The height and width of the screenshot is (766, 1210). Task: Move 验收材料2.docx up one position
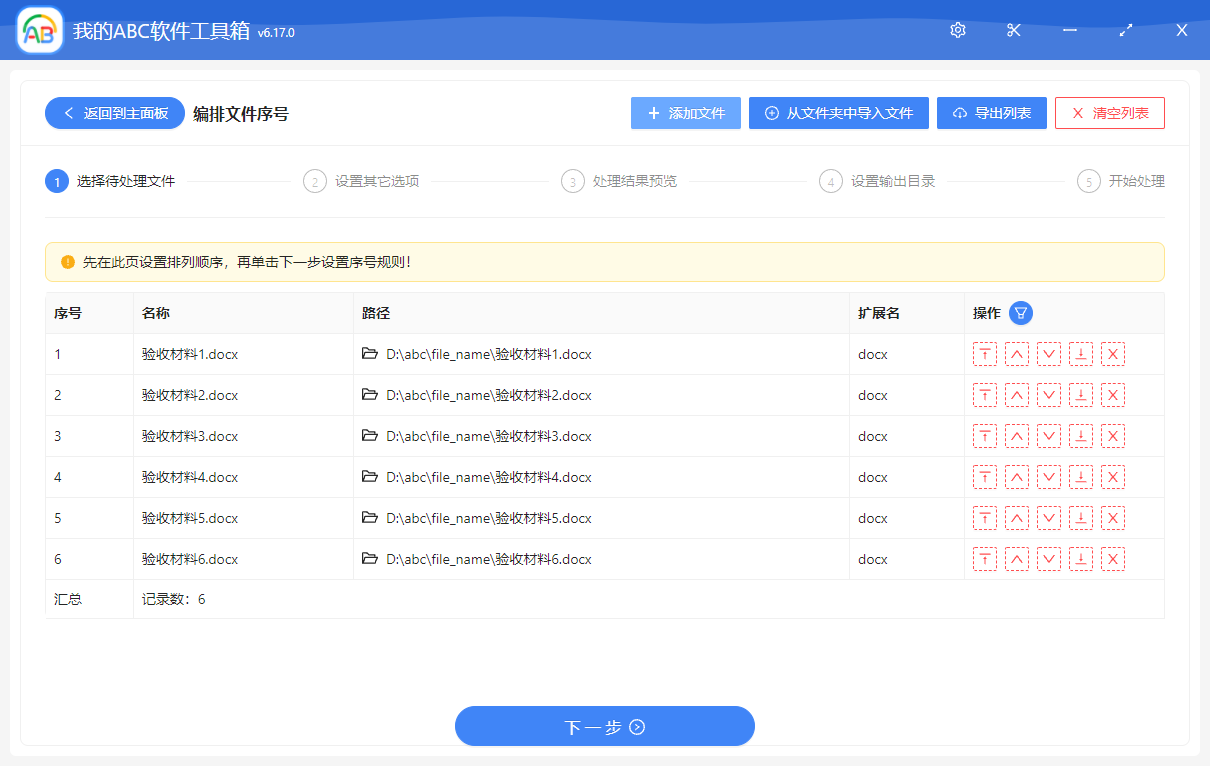click(x=1017, y=395)
